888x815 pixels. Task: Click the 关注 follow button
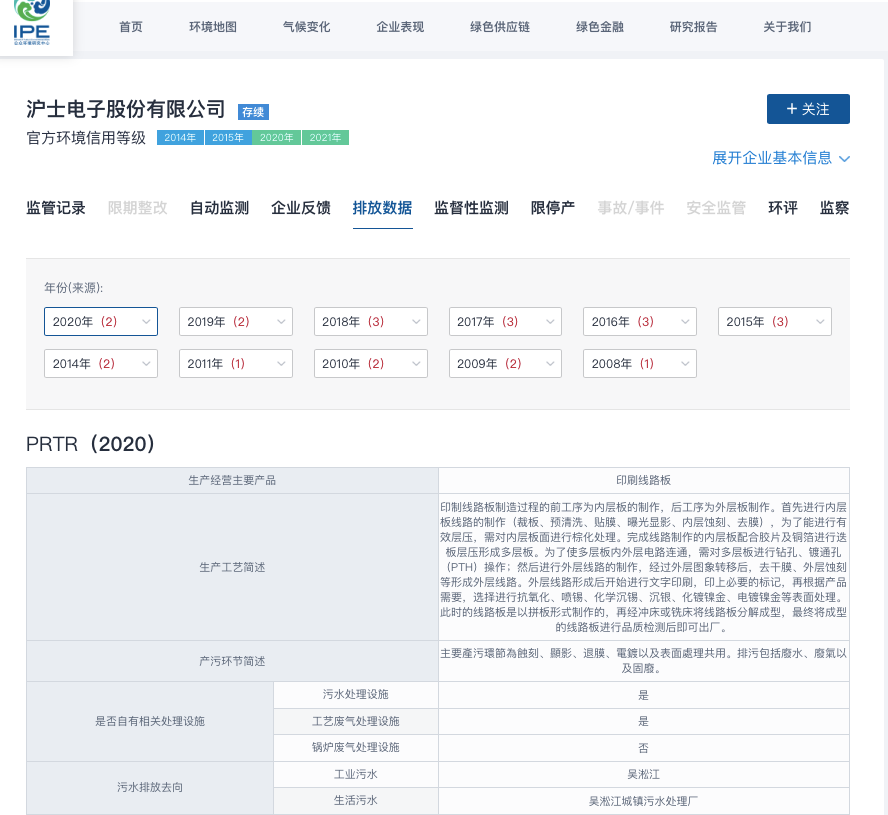point(808,109)
